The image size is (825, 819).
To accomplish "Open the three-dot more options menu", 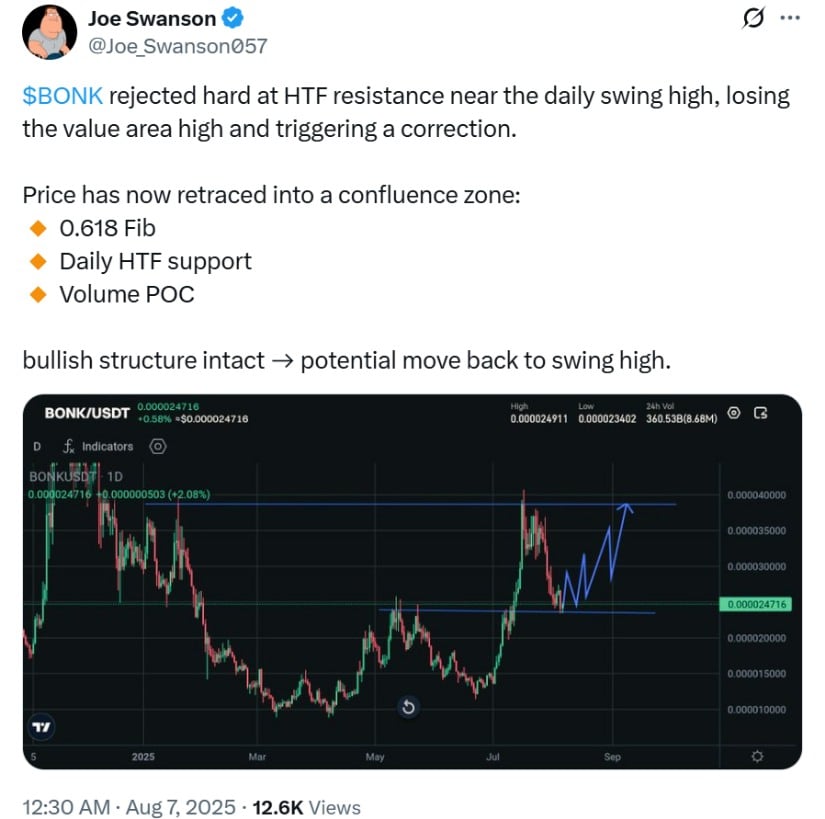I will [x=790, y=18].
